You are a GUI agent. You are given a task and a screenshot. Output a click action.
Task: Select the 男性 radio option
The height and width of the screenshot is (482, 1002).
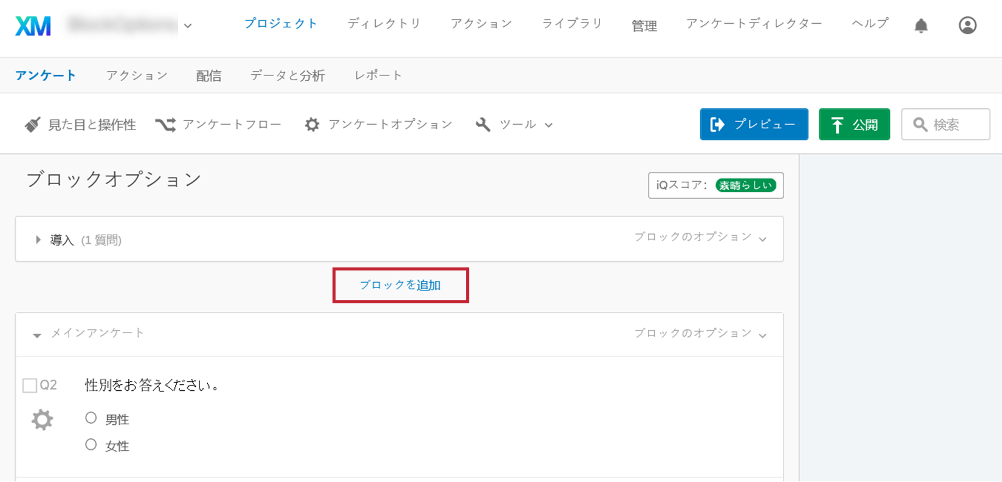click(x=91, y=418)
